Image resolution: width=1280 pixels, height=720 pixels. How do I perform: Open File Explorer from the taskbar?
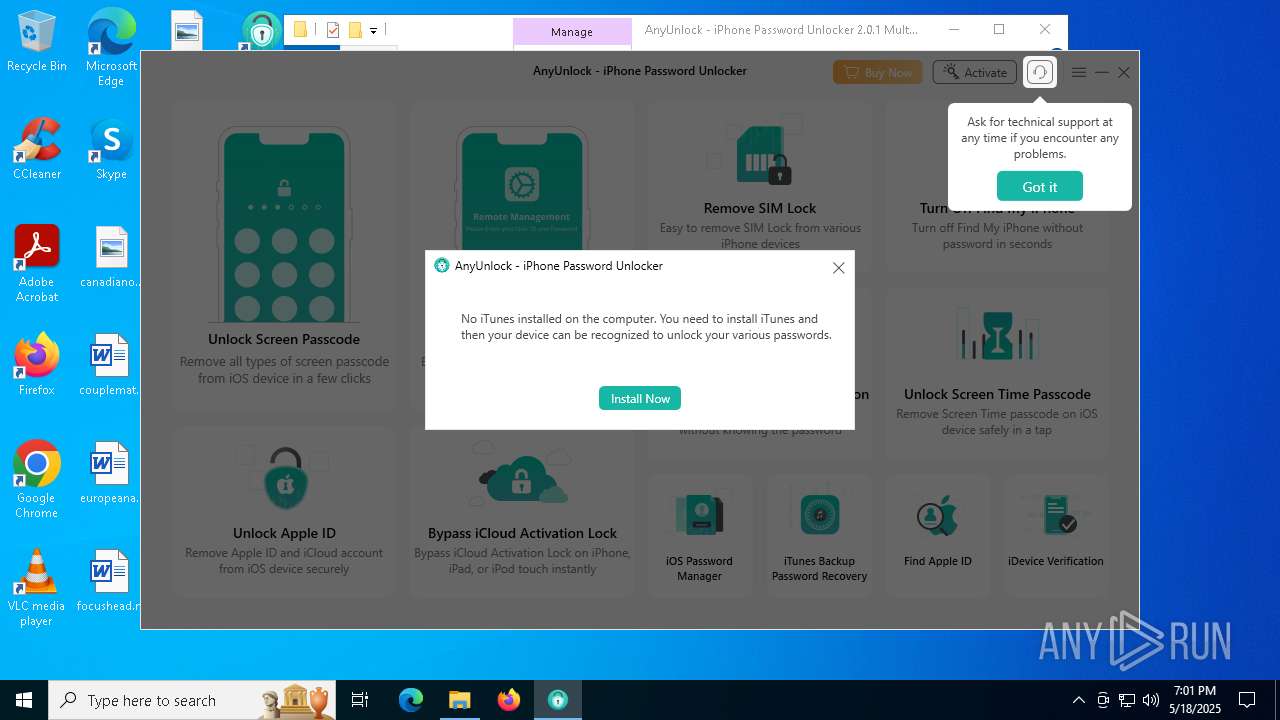[x=459, y=700]
